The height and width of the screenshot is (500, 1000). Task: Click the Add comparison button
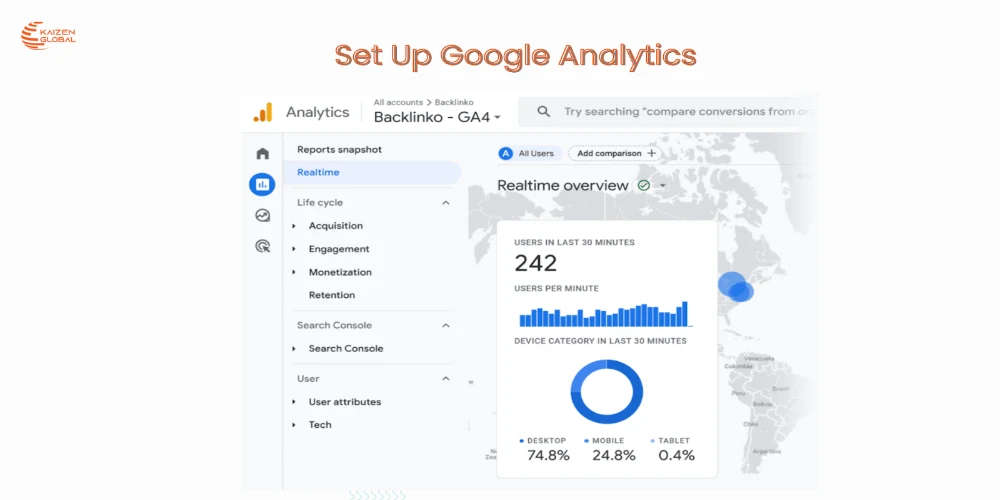click(615, 153)
